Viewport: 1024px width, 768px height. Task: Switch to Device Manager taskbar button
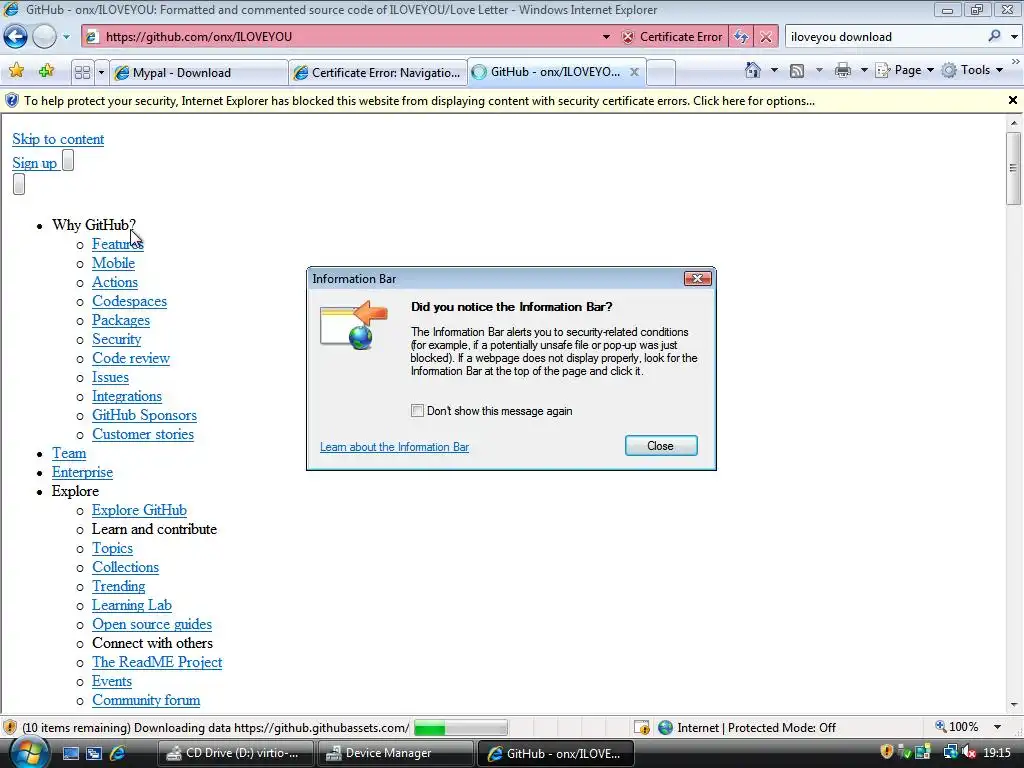point(394,754)
